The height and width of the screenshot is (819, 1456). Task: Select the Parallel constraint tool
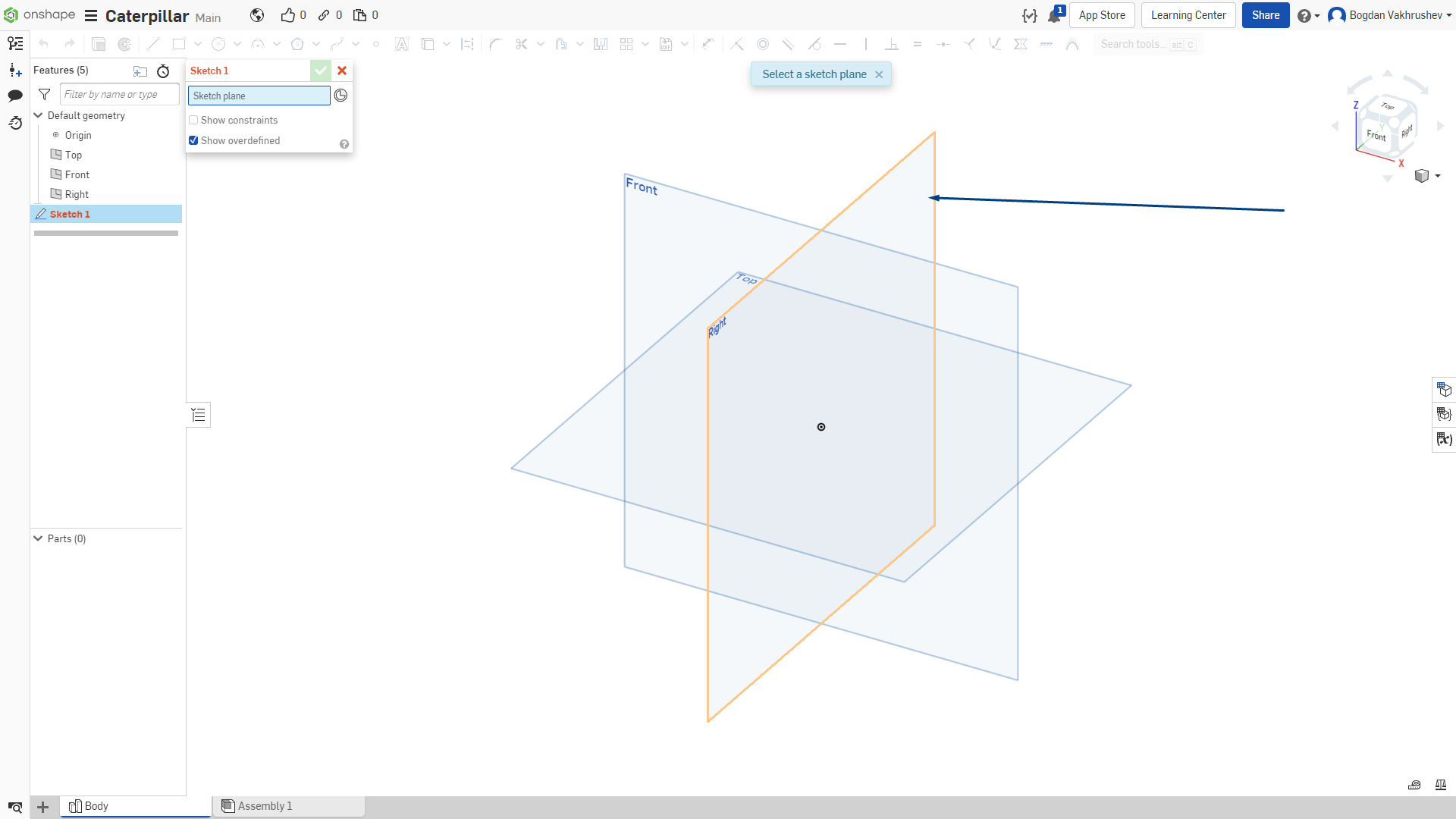789,44
